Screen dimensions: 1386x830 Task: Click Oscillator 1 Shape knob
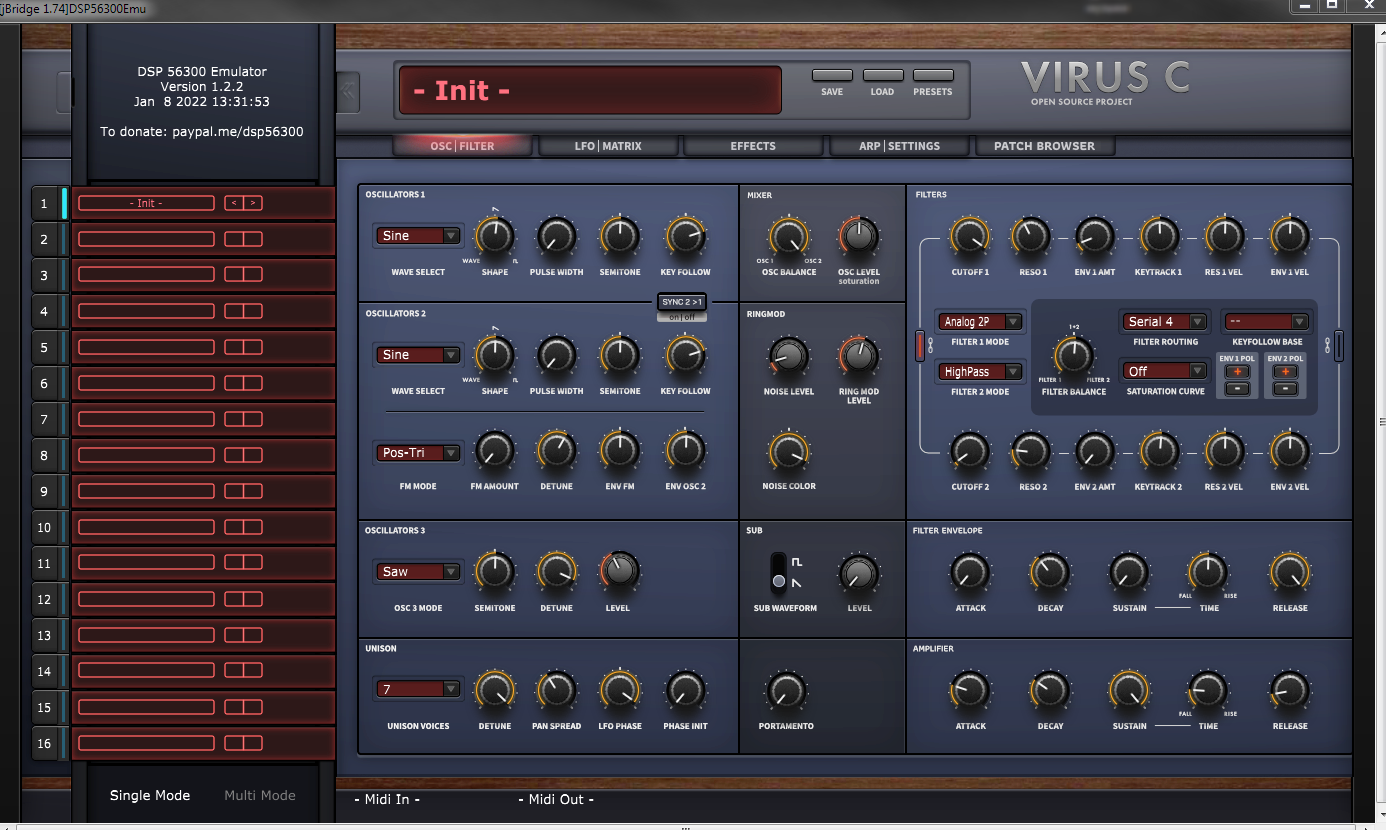pos(494,236)
